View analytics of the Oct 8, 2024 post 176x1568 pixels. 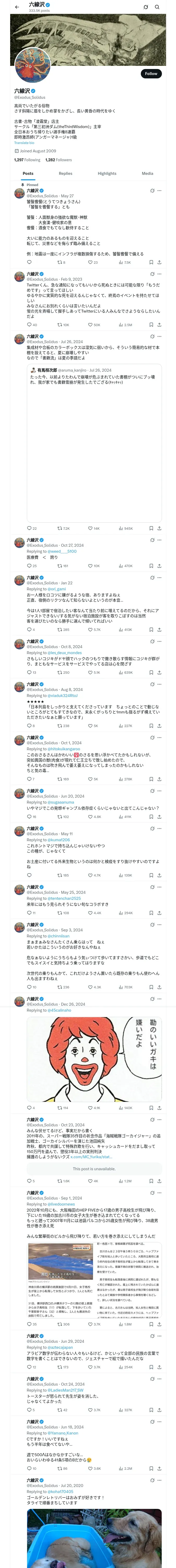pos(121,673)
